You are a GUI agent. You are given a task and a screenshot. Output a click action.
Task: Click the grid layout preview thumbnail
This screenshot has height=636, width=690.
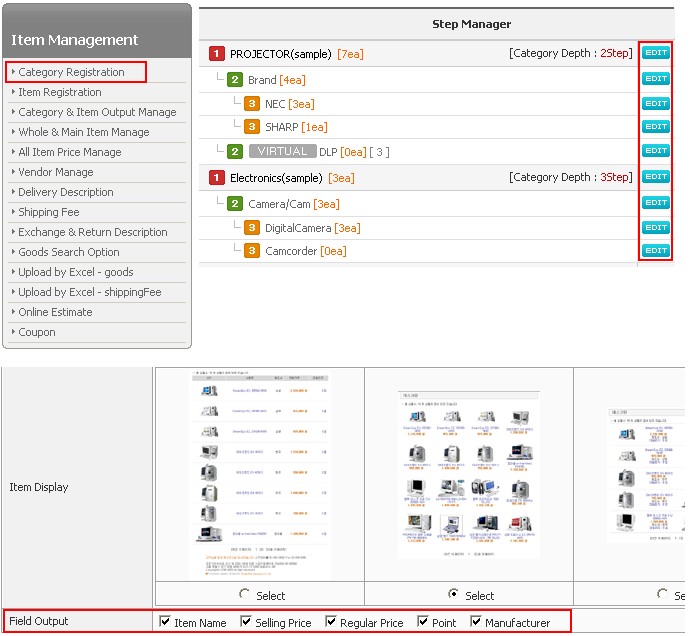coord(468,475)
